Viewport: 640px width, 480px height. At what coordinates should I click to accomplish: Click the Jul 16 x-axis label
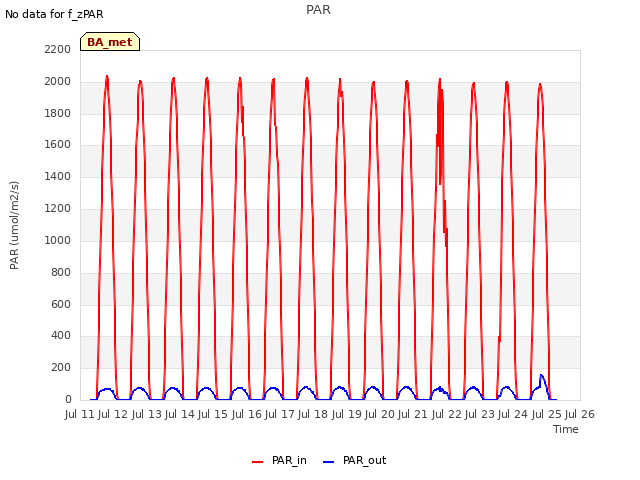(x=247, y=414)
